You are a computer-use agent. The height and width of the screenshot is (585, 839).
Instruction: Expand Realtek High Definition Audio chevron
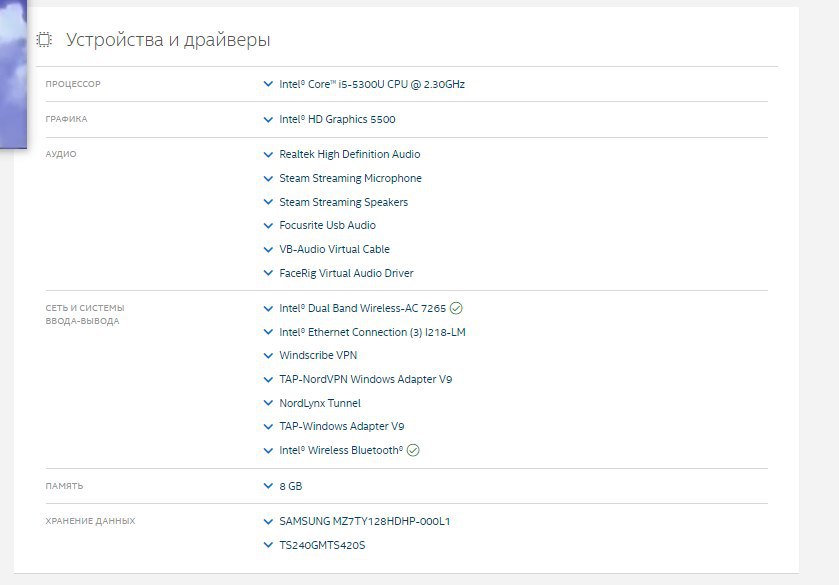tap(268, 155)
